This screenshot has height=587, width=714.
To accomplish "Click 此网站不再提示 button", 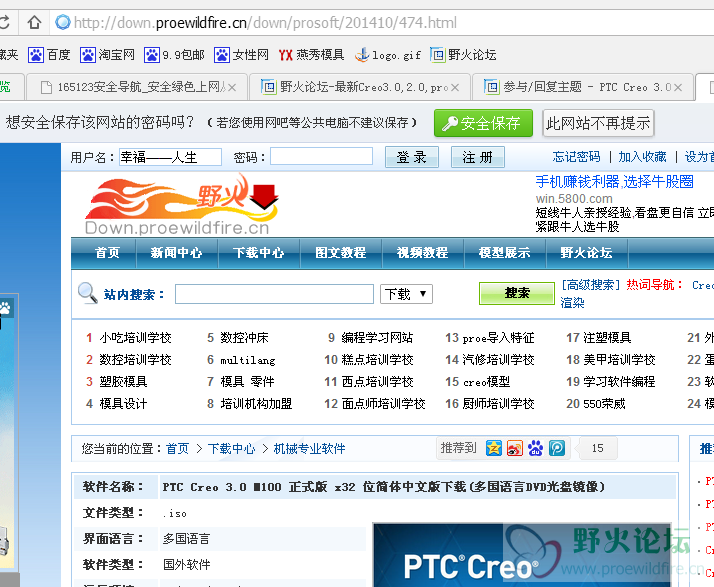I will (x=598, y=123).
